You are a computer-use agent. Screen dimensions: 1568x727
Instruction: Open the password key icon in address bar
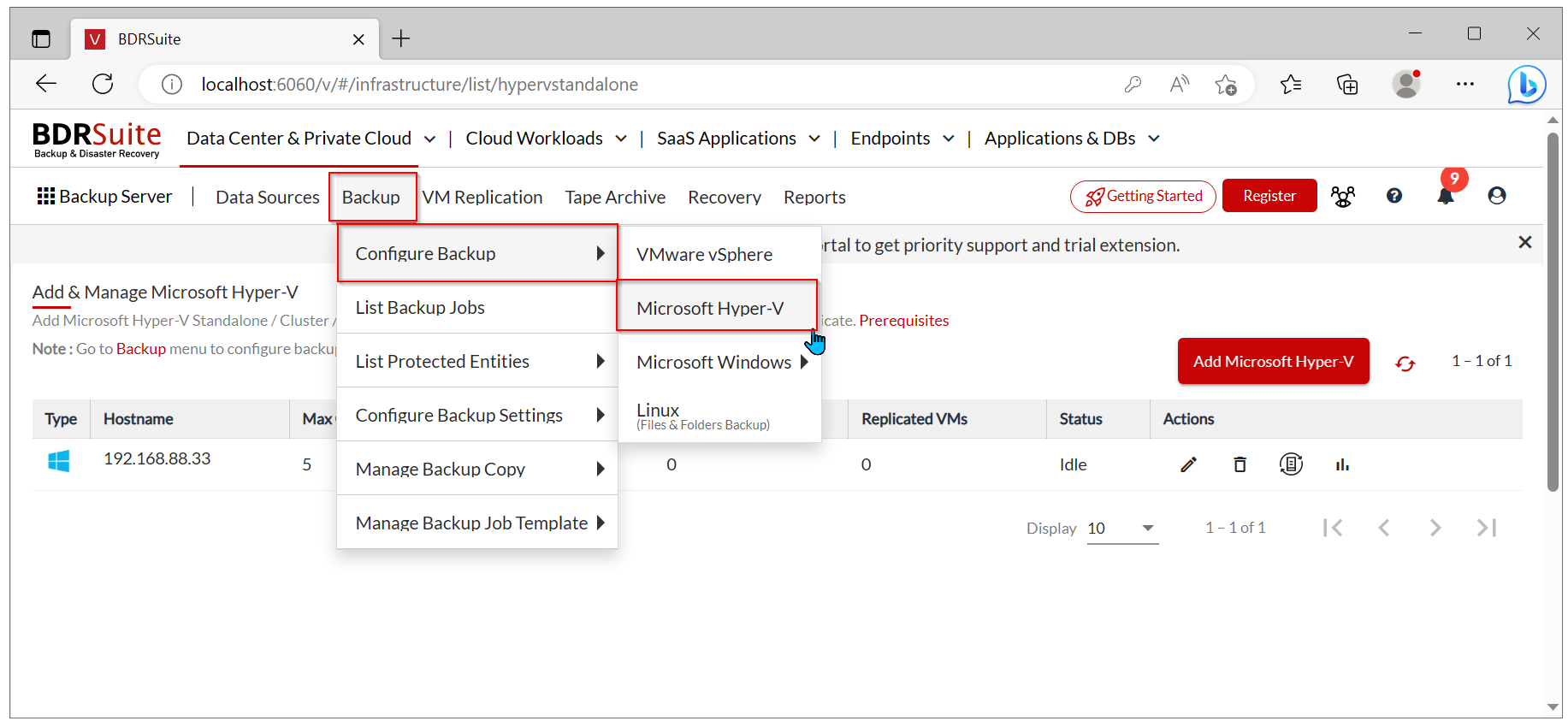pos(1133,85)
